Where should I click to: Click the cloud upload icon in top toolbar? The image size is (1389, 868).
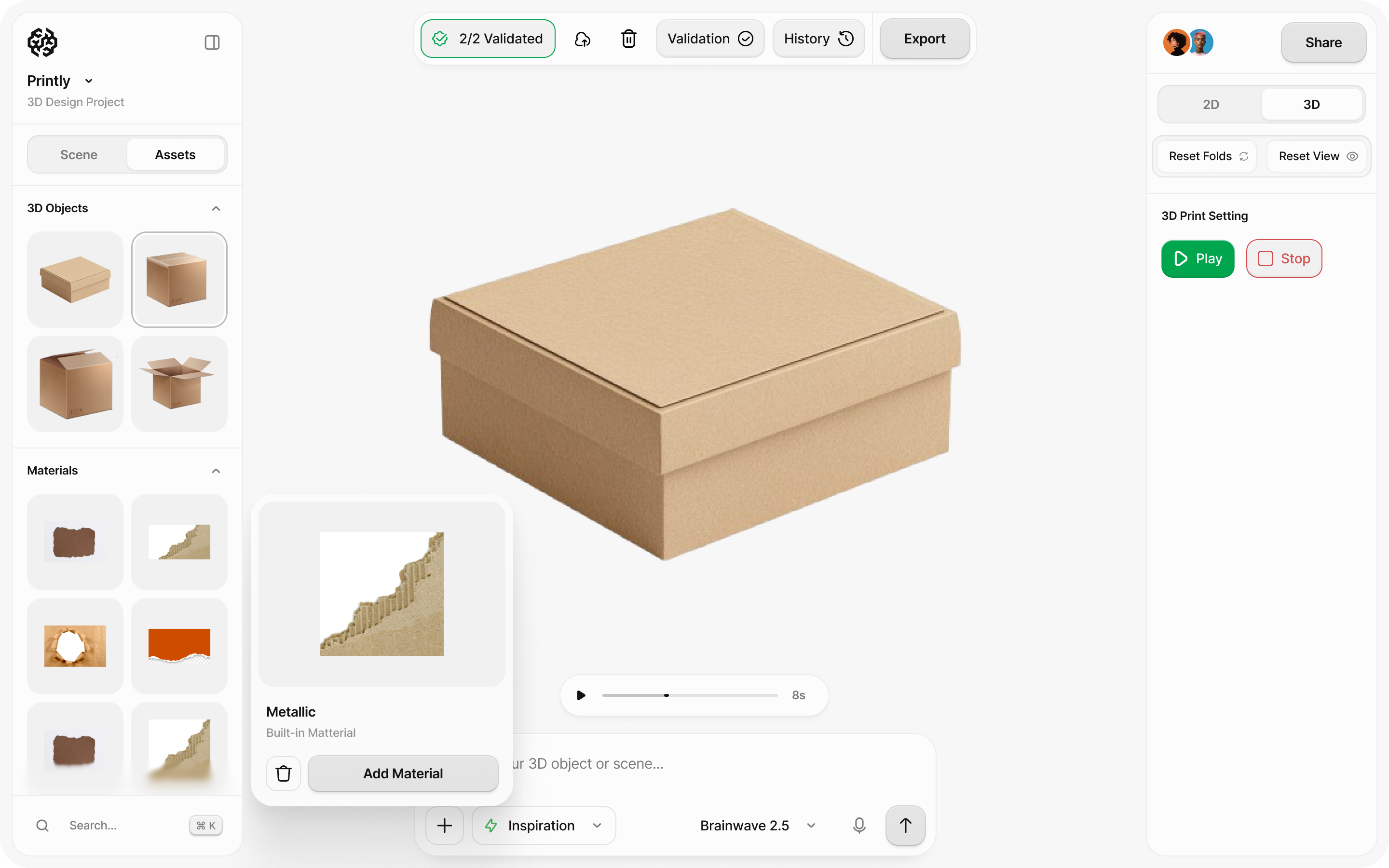click(x=582, y=39)
